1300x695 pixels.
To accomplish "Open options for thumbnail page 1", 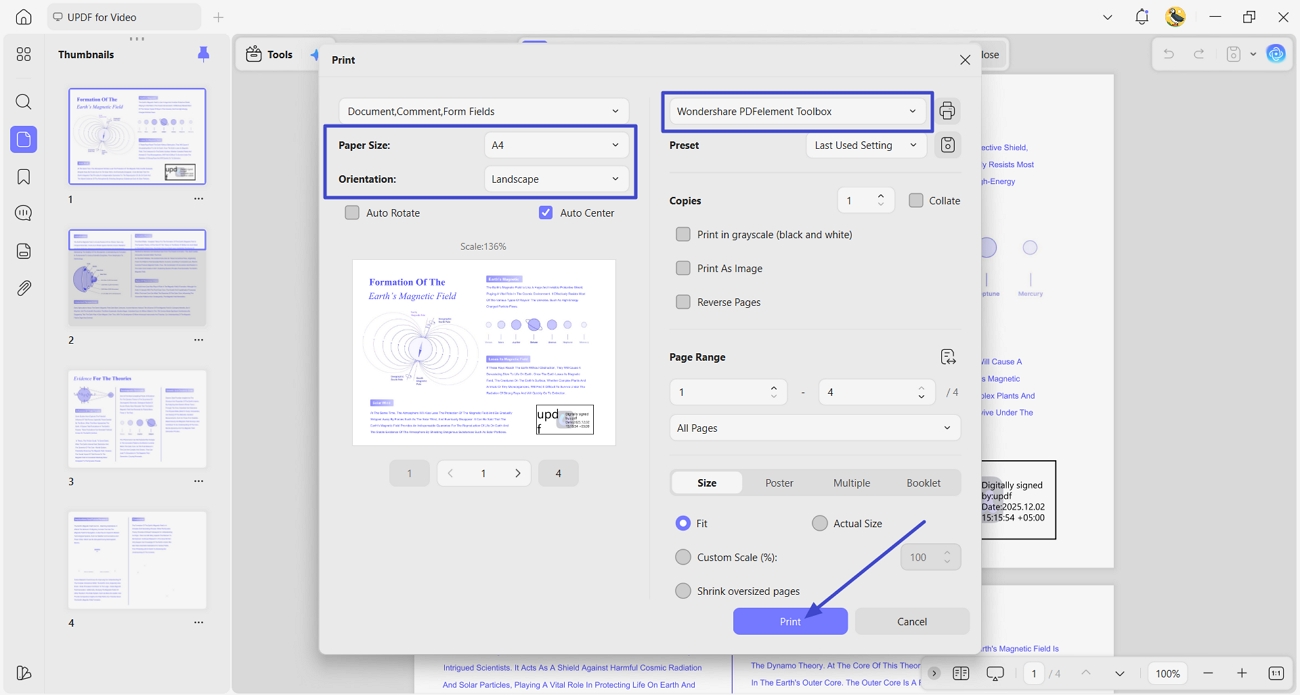I will pyautogui.click(x=198, y=199).
